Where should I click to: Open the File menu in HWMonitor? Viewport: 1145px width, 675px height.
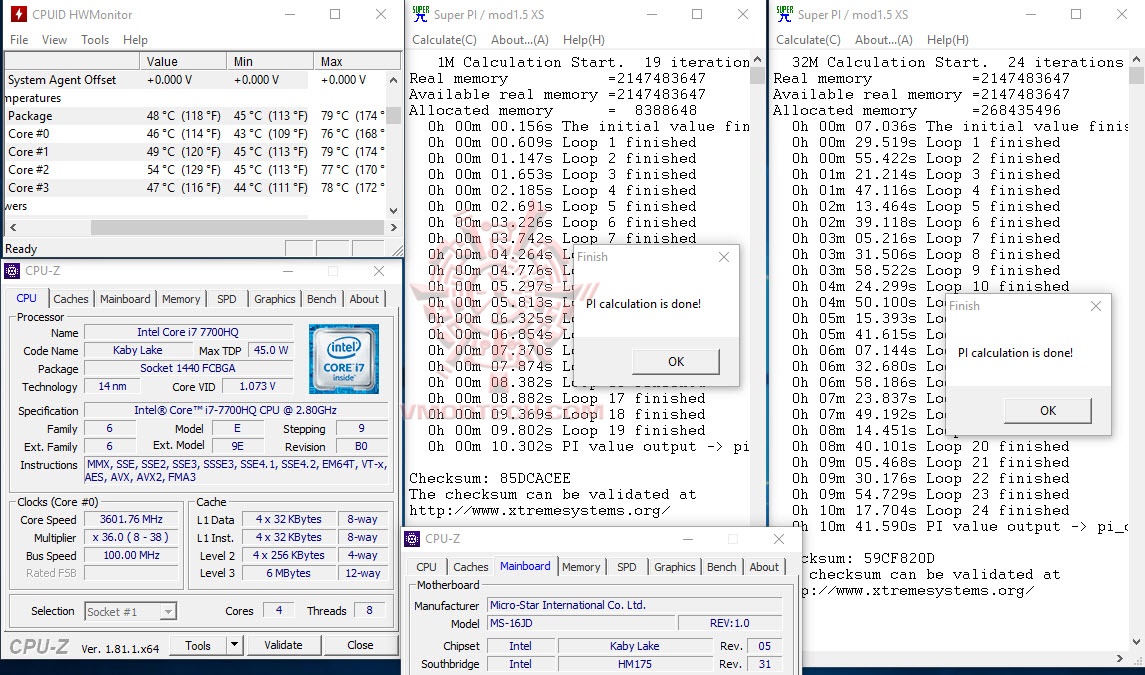19,39
